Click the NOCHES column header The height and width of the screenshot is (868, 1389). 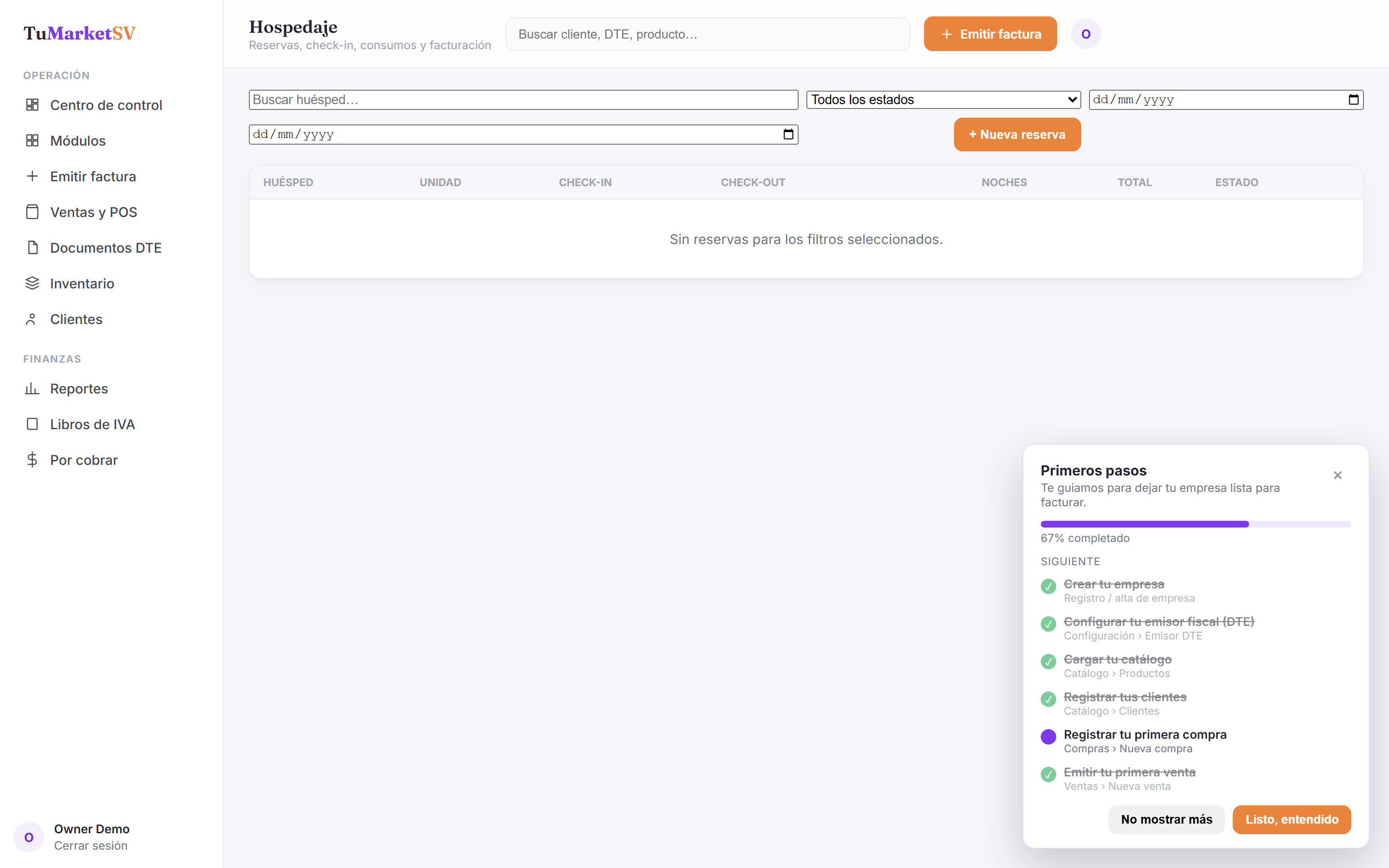(x=1004, y=183)
